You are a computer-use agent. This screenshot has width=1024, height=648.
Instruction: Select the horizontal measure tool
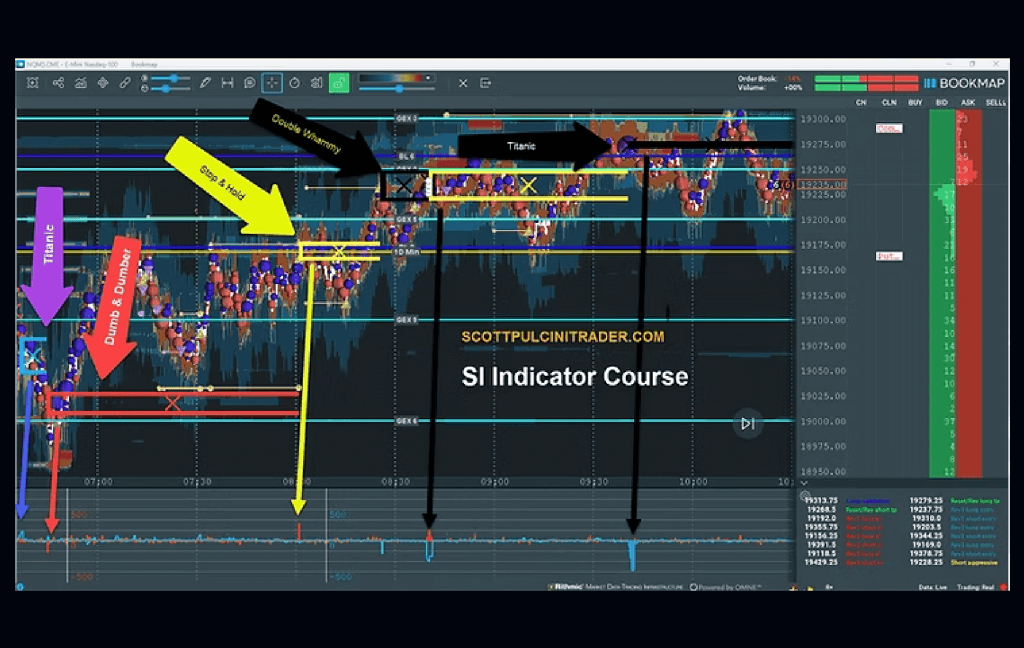[227, 83]
